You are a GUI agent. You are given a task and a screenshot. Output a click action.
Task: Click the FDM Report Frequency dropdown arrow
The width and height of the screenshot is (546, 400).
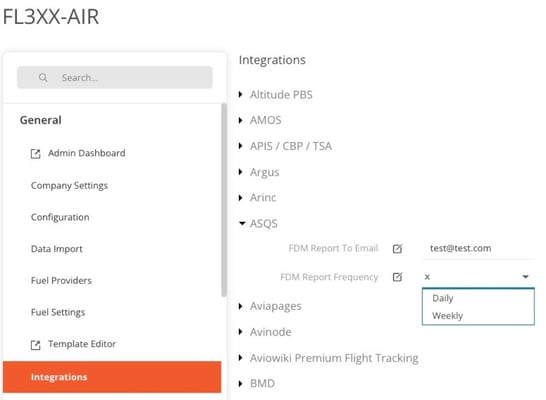coord(525,277)
